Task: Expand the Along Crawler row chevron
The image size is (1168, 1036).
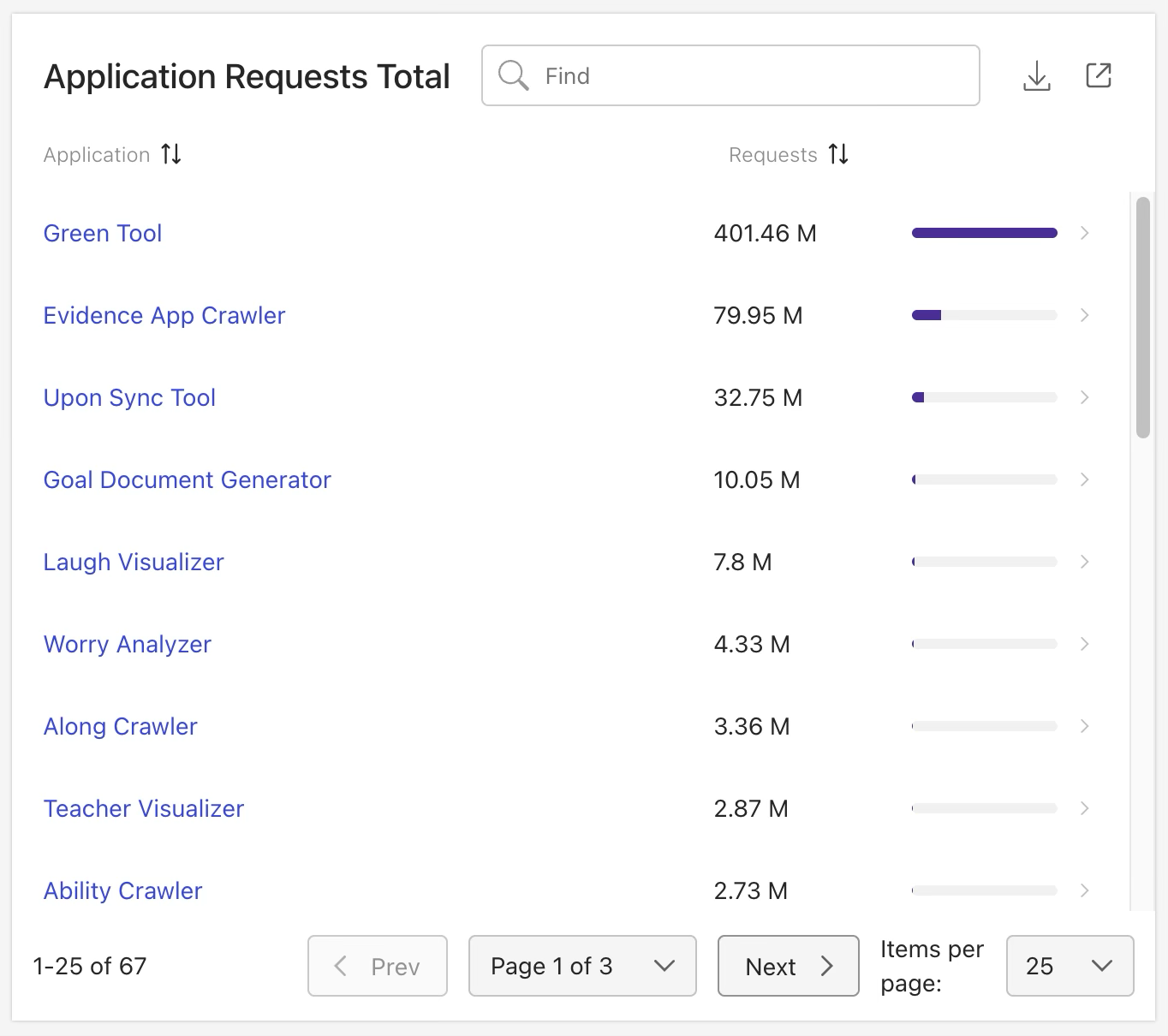Action: [x=1084, y=726]
